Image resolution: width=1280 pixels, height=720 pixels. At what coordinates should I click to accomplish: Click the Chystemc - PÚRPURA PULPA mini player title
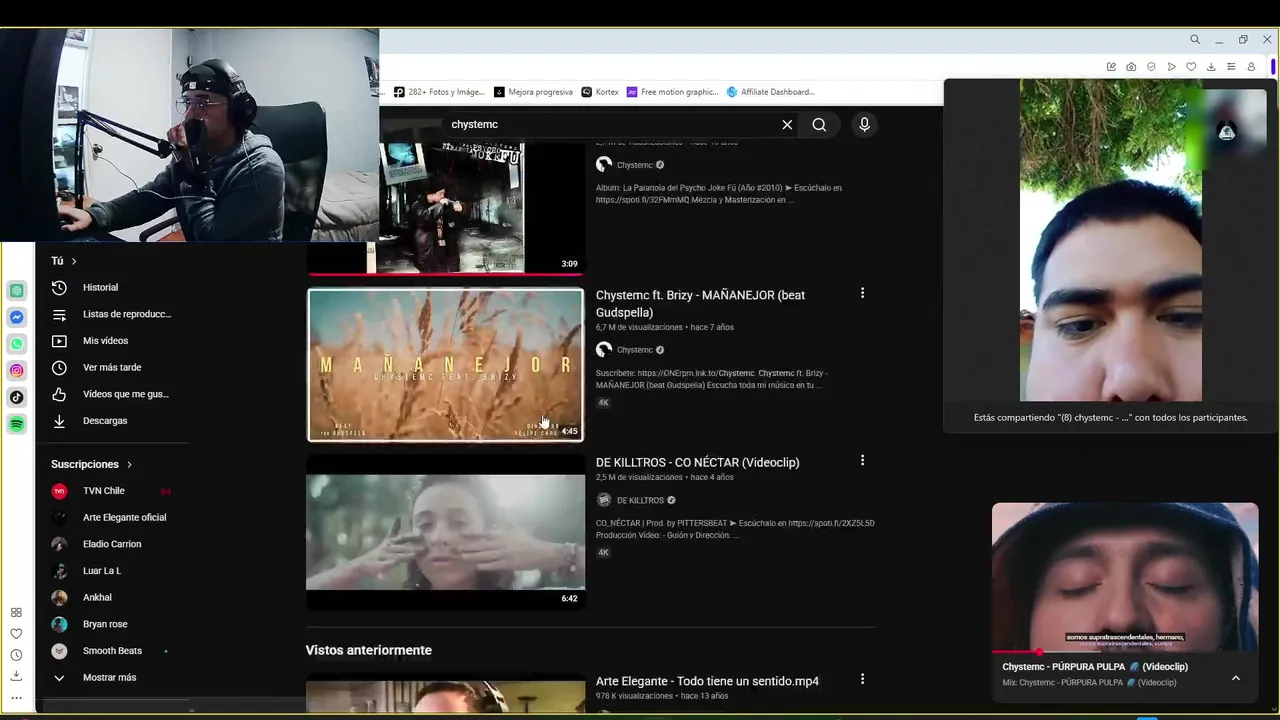pos(1095,667)
